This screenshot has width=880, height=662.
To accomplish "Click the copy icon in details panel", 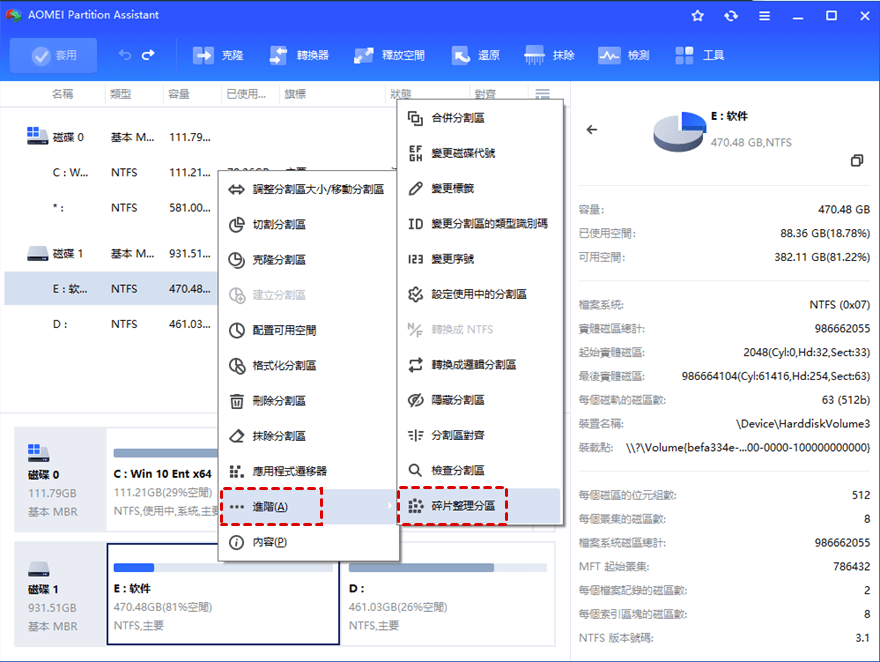I will 857,160.
